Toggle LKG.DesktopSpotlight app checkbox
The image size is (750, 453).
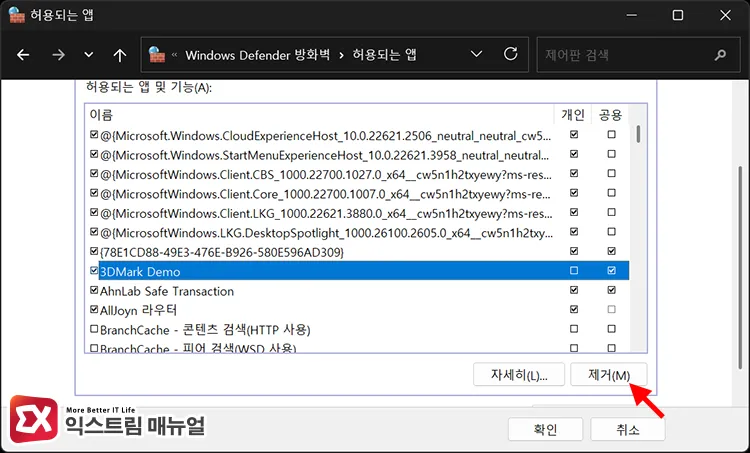(94, 232)
